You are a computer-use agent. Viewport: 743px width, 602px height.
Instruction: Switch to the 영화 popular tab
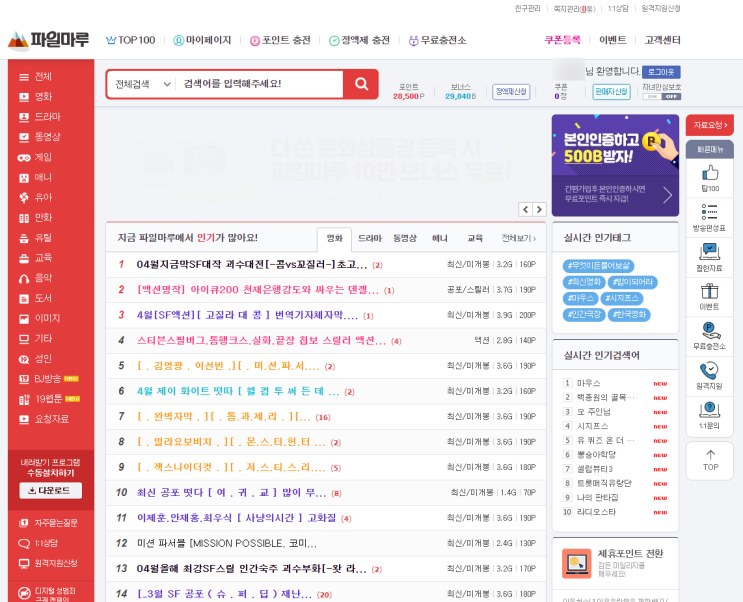[x=335, y=238]
